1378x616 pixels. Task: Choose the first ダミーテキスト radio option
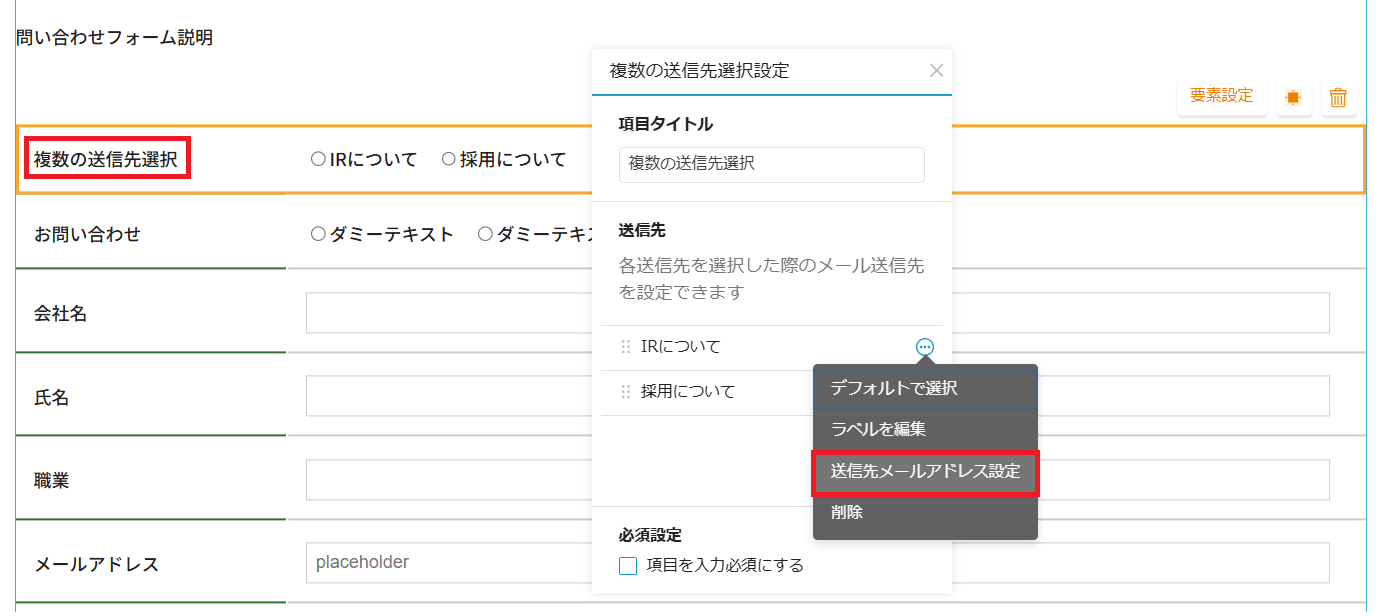[318, 235]
